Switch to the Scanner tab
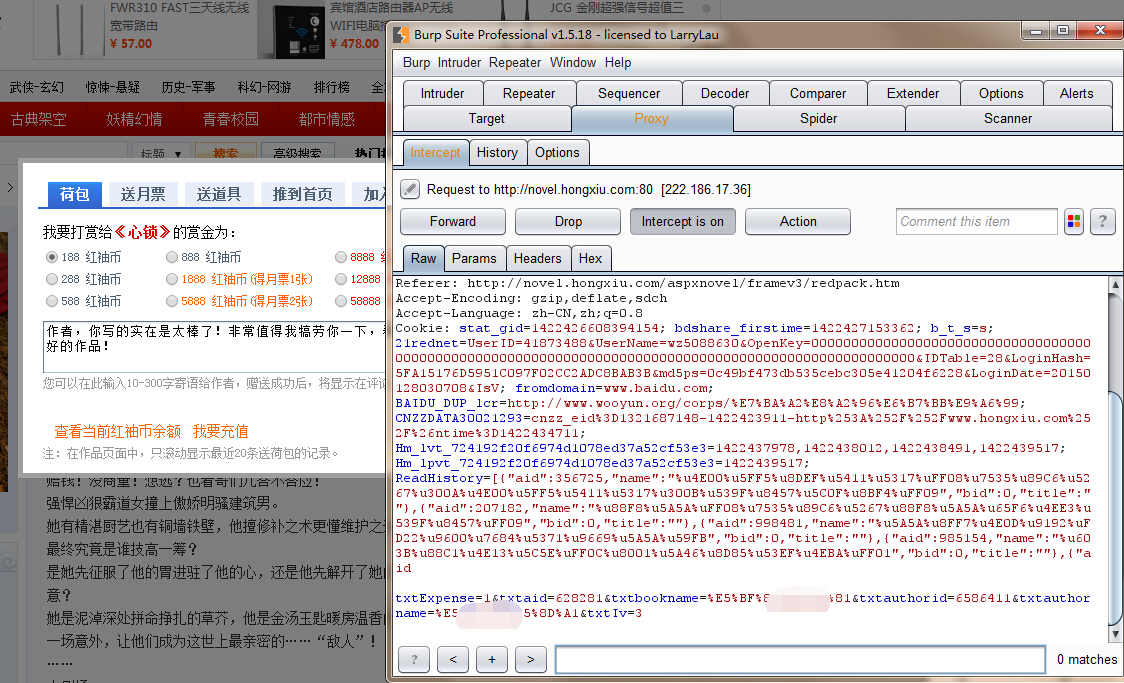 (x=1008, y=118)
